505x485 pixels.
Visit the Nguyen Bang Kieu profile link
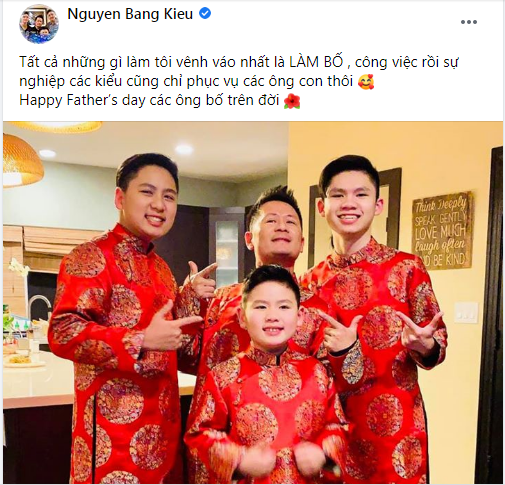point(130,14)
